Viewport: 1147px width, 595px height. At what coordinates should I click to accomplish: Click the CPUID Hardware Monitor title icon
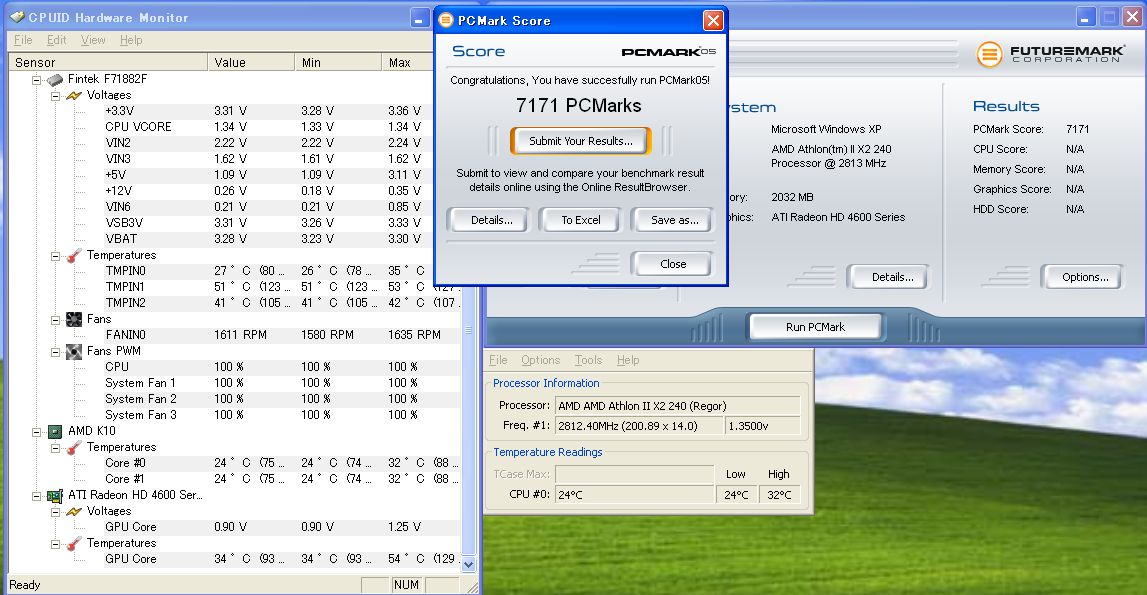pos(17,17)
